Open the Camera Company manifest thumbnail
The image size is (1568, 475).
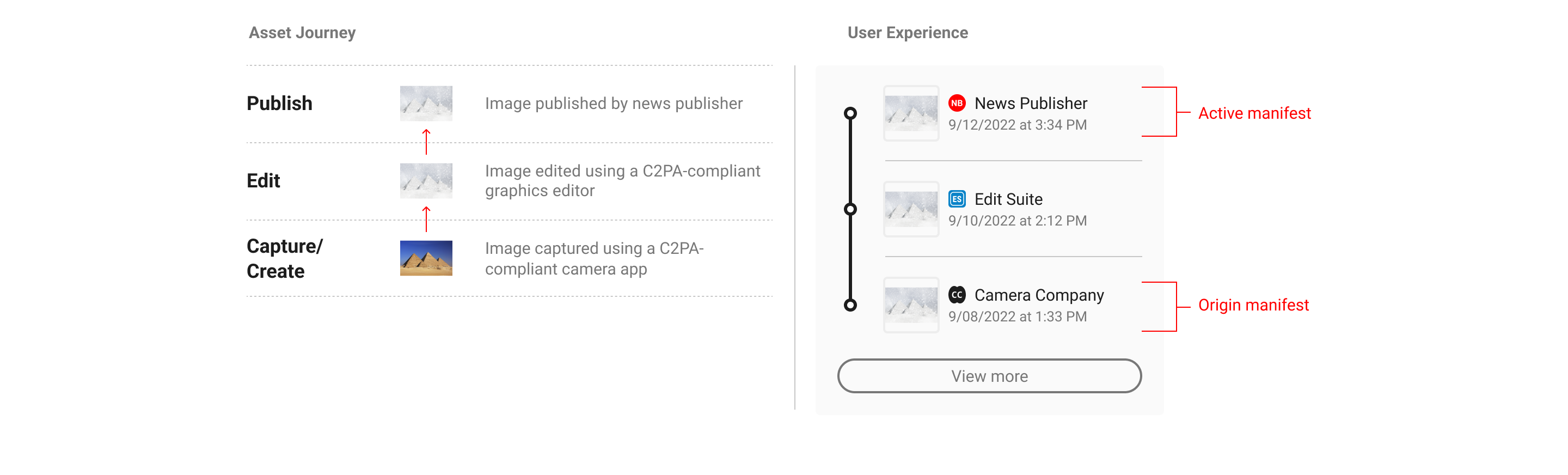(x=911, y=305)
